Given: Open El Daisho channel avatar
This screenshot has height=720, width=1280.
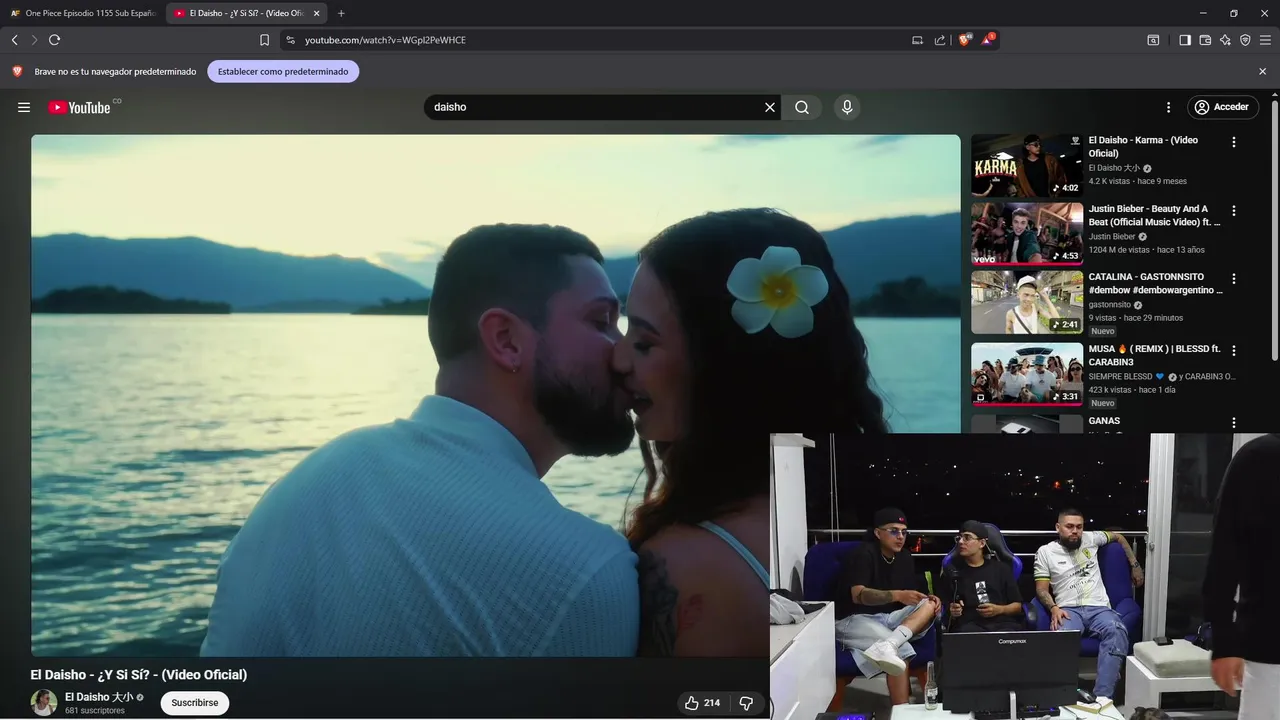Looking at the screenshot, I should (x=44, y=702).
